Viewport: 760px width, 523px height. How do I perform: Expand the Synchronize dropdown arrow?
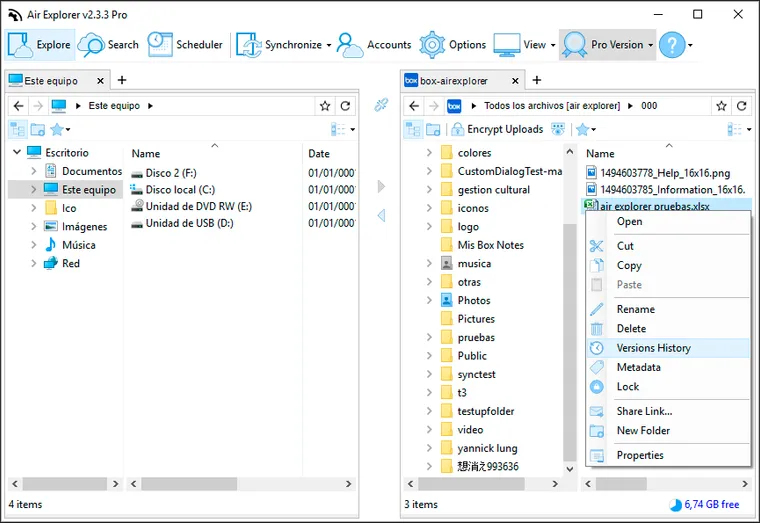pos(329,45)
